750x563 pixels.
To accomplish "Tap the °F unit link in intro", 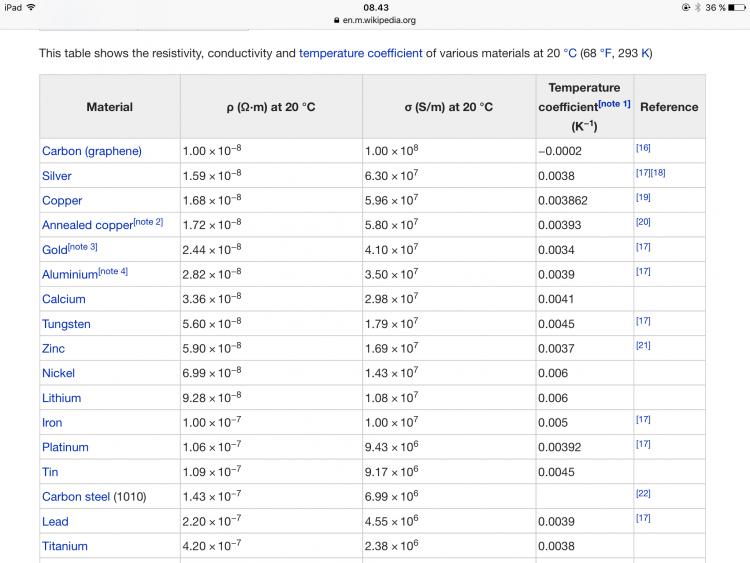I will click(x=606, y=53).
